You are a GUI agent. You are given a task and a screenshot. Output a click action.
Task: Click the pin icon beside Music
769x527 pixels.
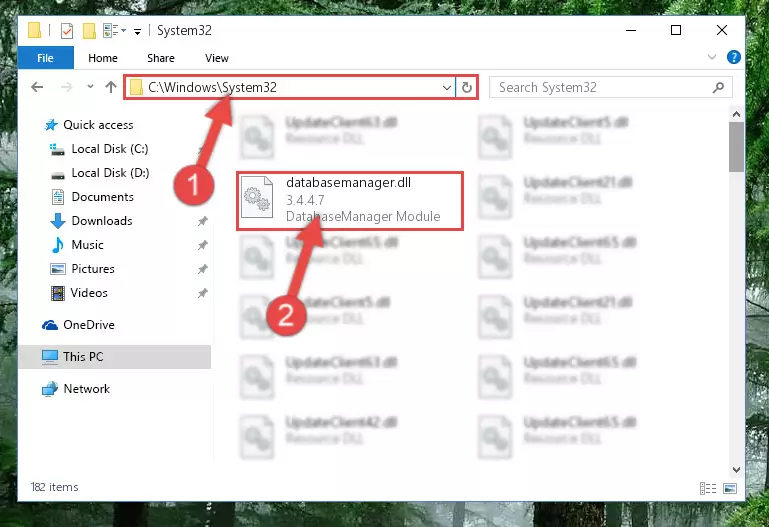pyautogui.click(x=203, y=245)
